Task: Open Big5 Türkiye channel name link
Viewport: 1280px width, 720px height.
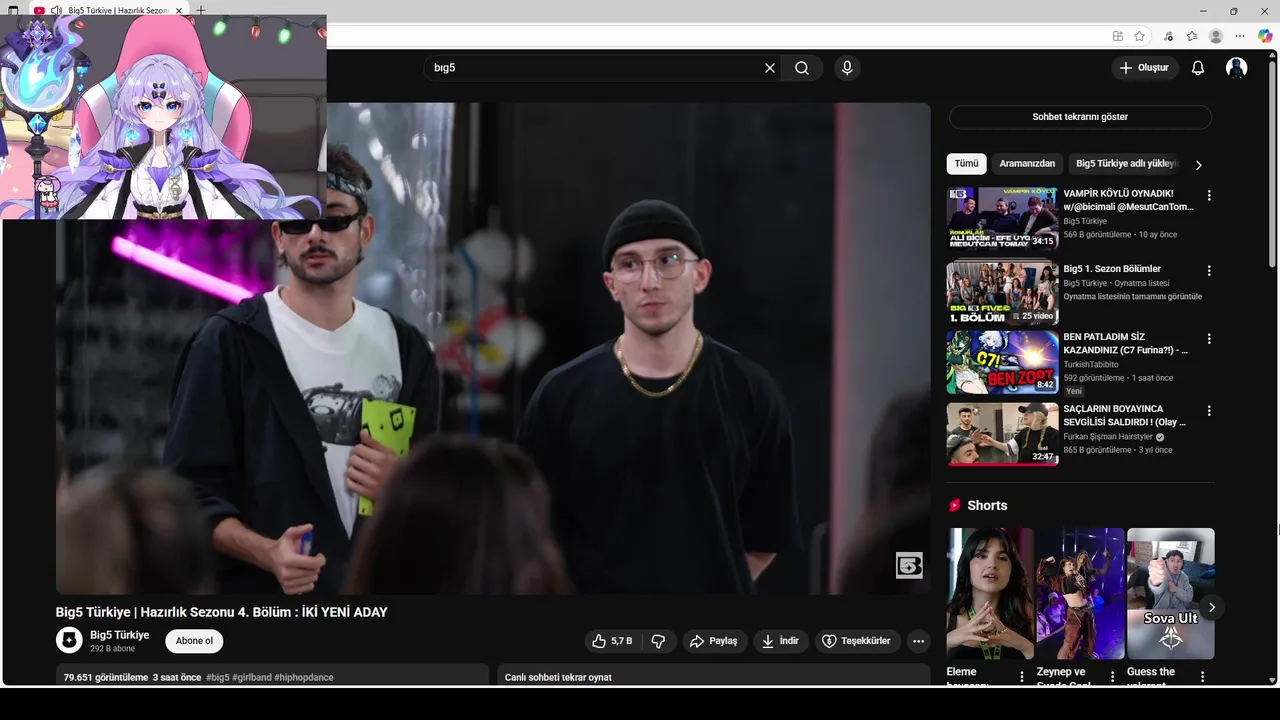Action: tap(119, 635)
